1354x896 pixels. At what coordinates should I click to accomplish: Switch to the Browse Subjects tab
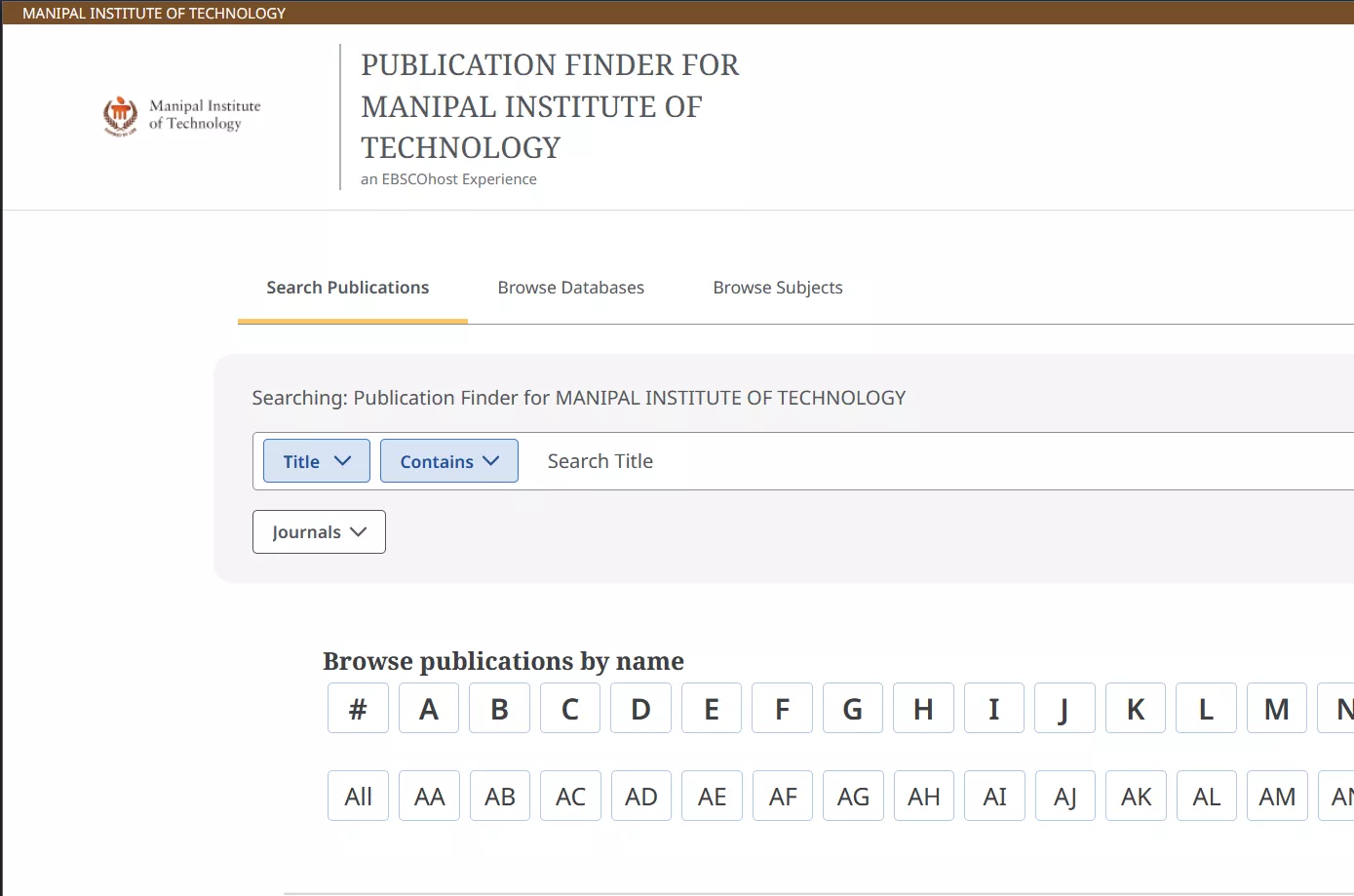[x=777, y=287]
